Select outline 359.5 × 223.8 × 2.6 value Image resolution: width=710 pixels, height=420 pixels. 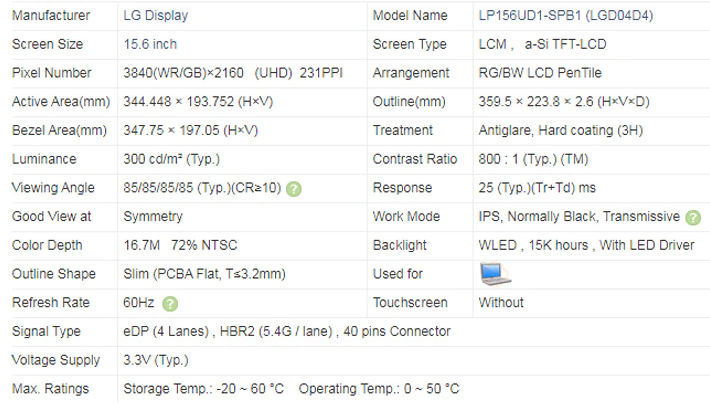pyautogui.click(x=564, y=102)
